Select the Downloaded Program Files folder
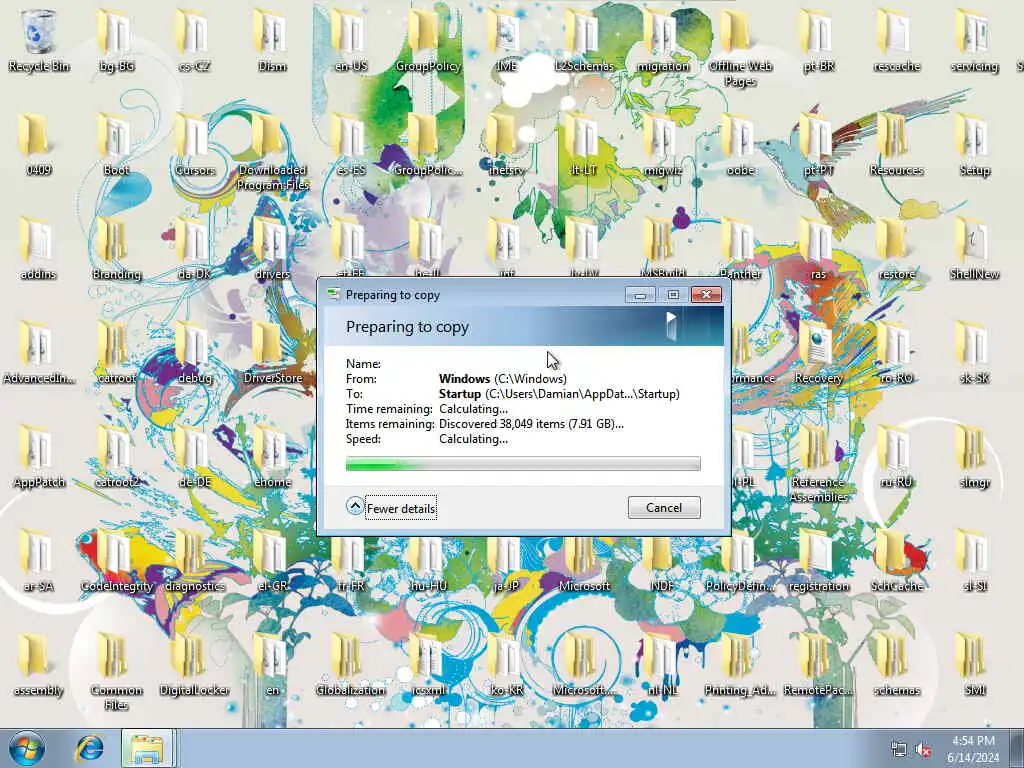The width and height of the screenshot is (1024, 768). click(272, 152)
